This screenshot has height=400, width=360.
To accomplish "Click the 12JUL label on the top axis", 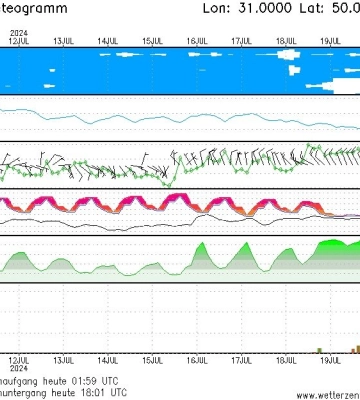I will pos(19,41).
